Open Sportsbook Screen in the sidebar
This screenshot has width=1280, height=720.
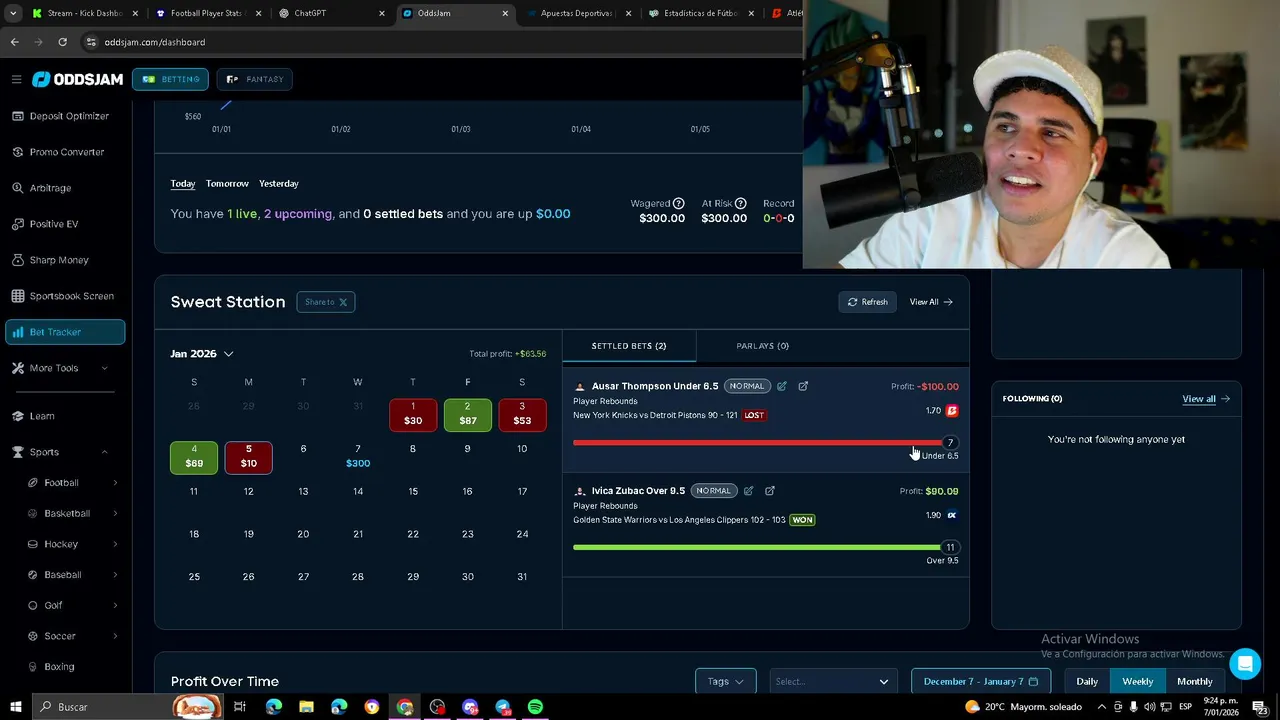coord(71,296)
